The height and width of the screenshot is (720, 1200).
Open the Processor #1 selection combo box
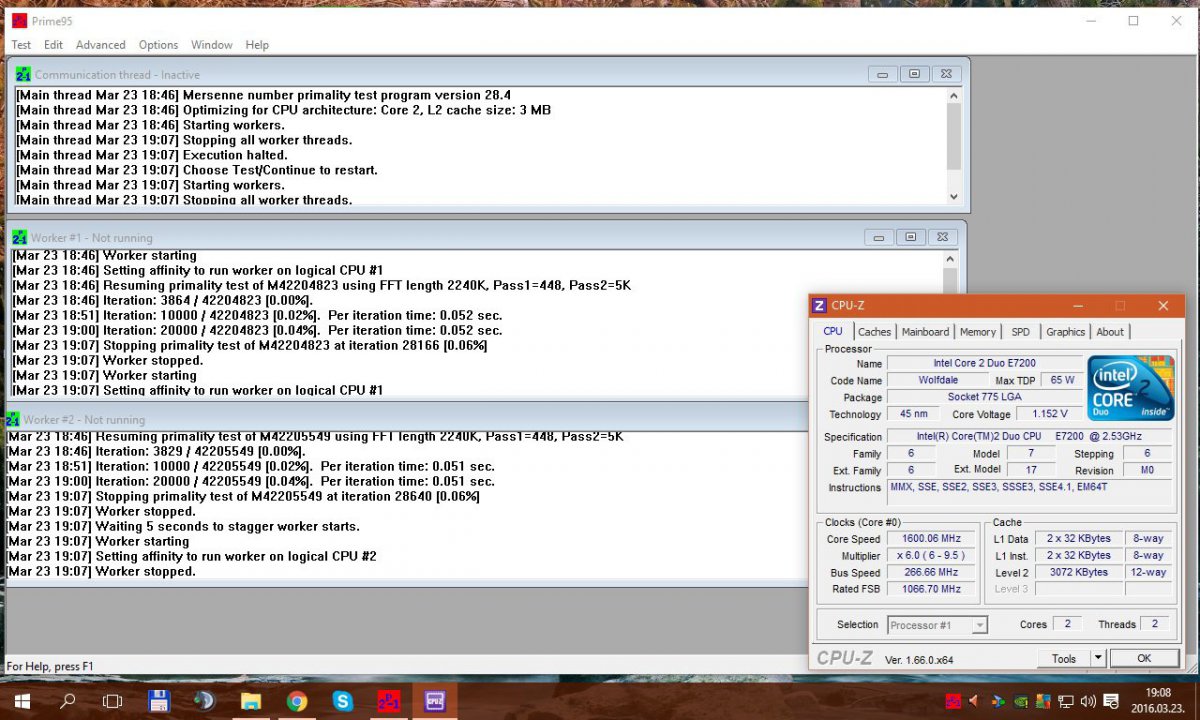pyautogui.click(x=937, y=625)
